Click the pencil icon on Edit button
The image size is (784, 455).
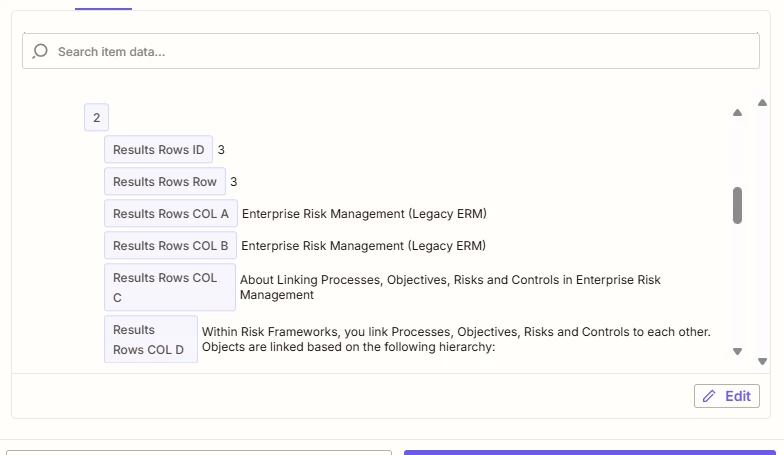pyautogui.click(x=708, y=396)
